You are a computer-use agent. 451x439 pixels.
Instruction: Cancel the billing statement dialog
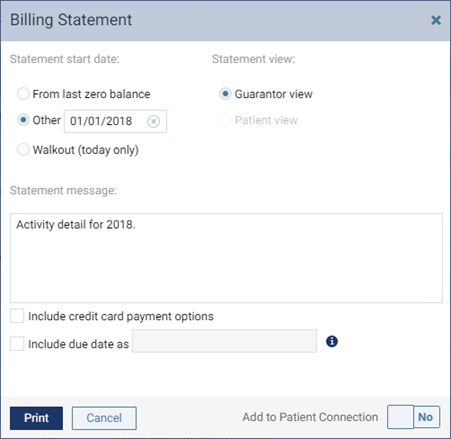click(104, 418)
